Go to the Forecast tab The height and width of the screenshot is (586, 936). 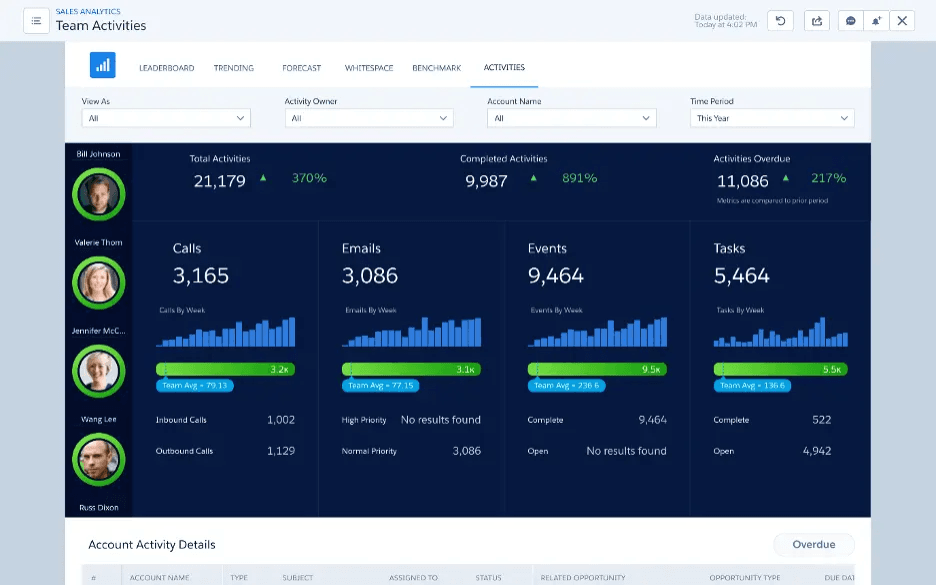[x=301, y=68]
